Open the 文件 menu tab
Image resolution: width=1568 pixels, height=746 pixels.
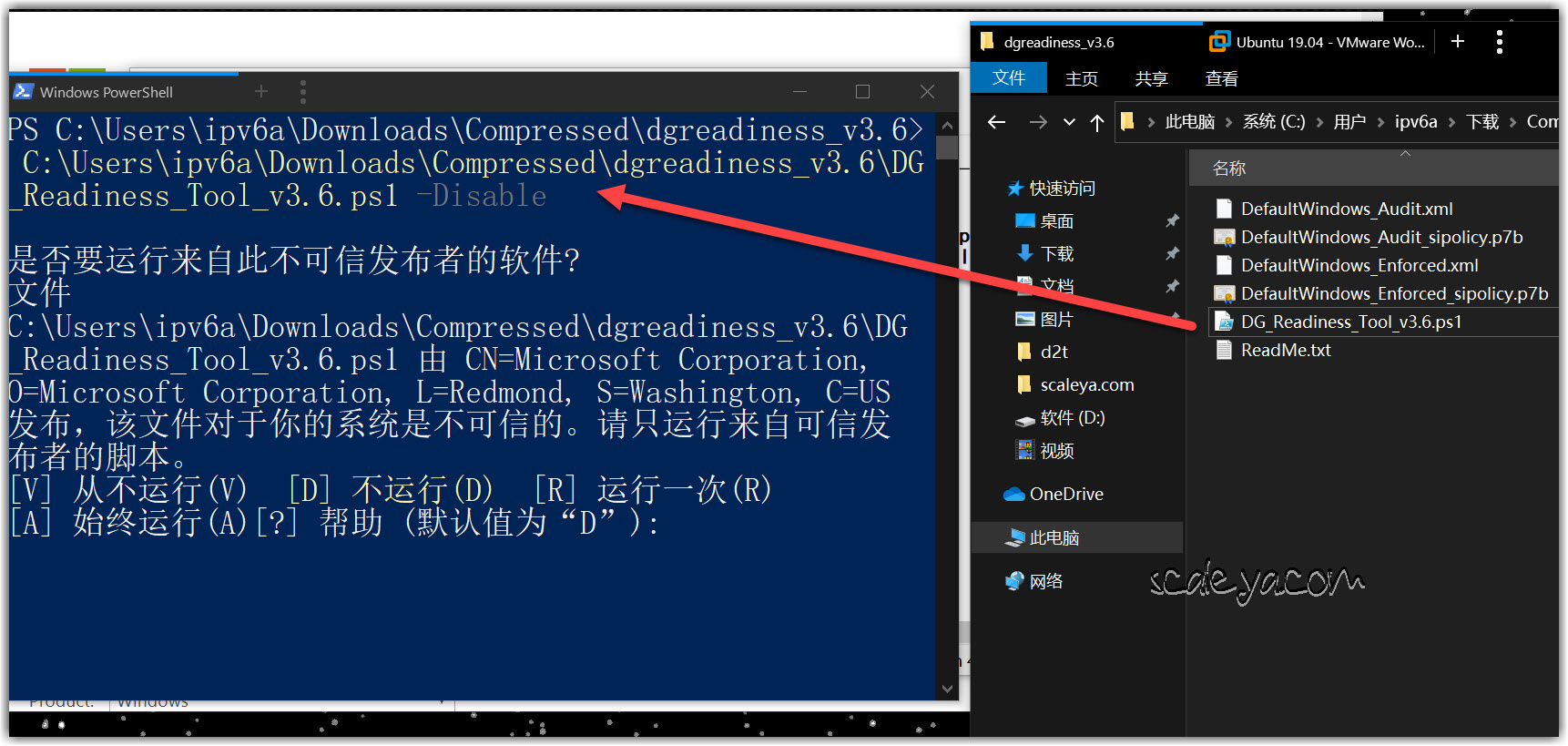pos(1008,78)
